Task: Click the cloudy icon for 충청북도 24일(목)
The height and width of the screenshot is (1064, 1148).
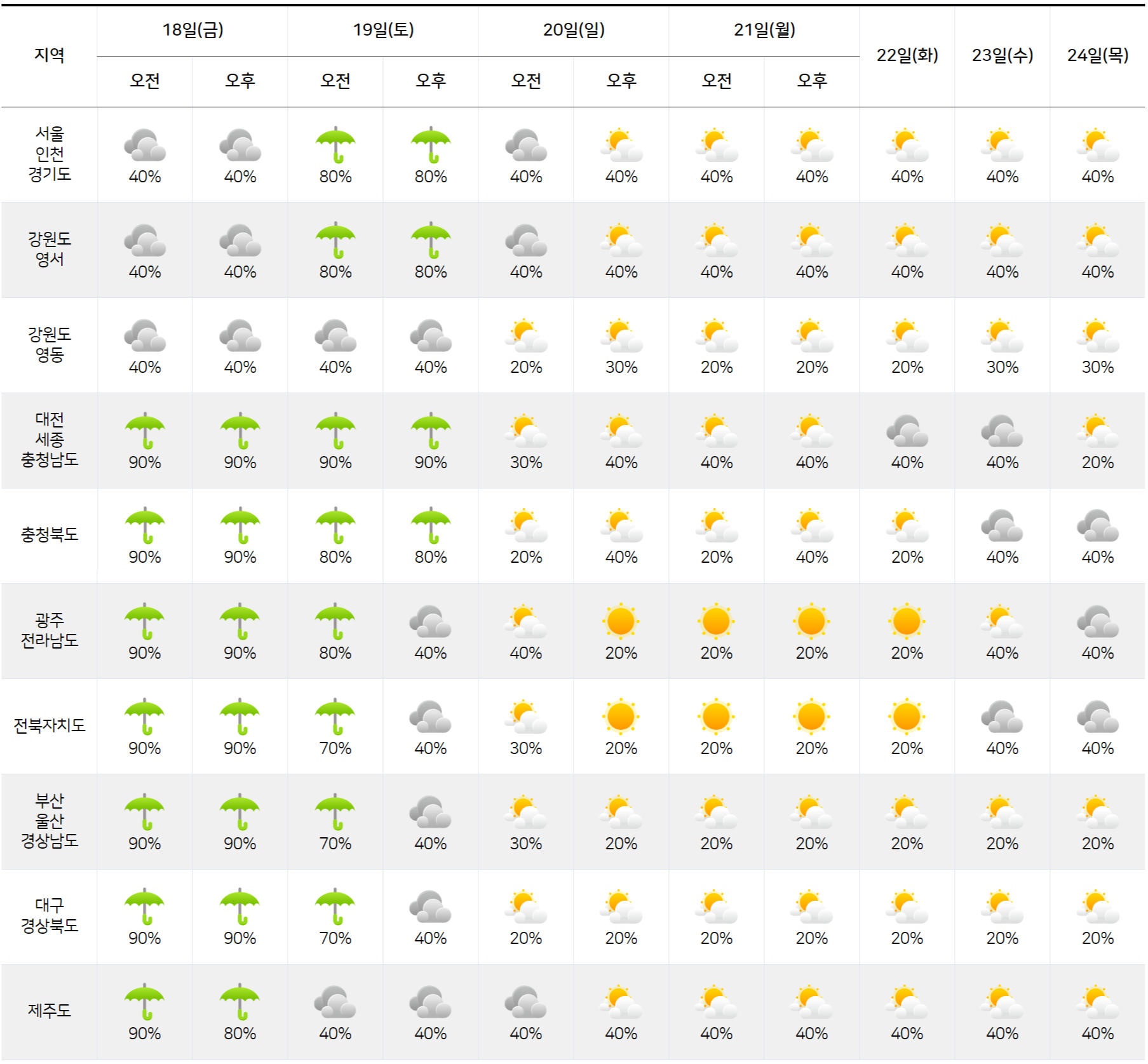Action: (x=1098, y=525)
